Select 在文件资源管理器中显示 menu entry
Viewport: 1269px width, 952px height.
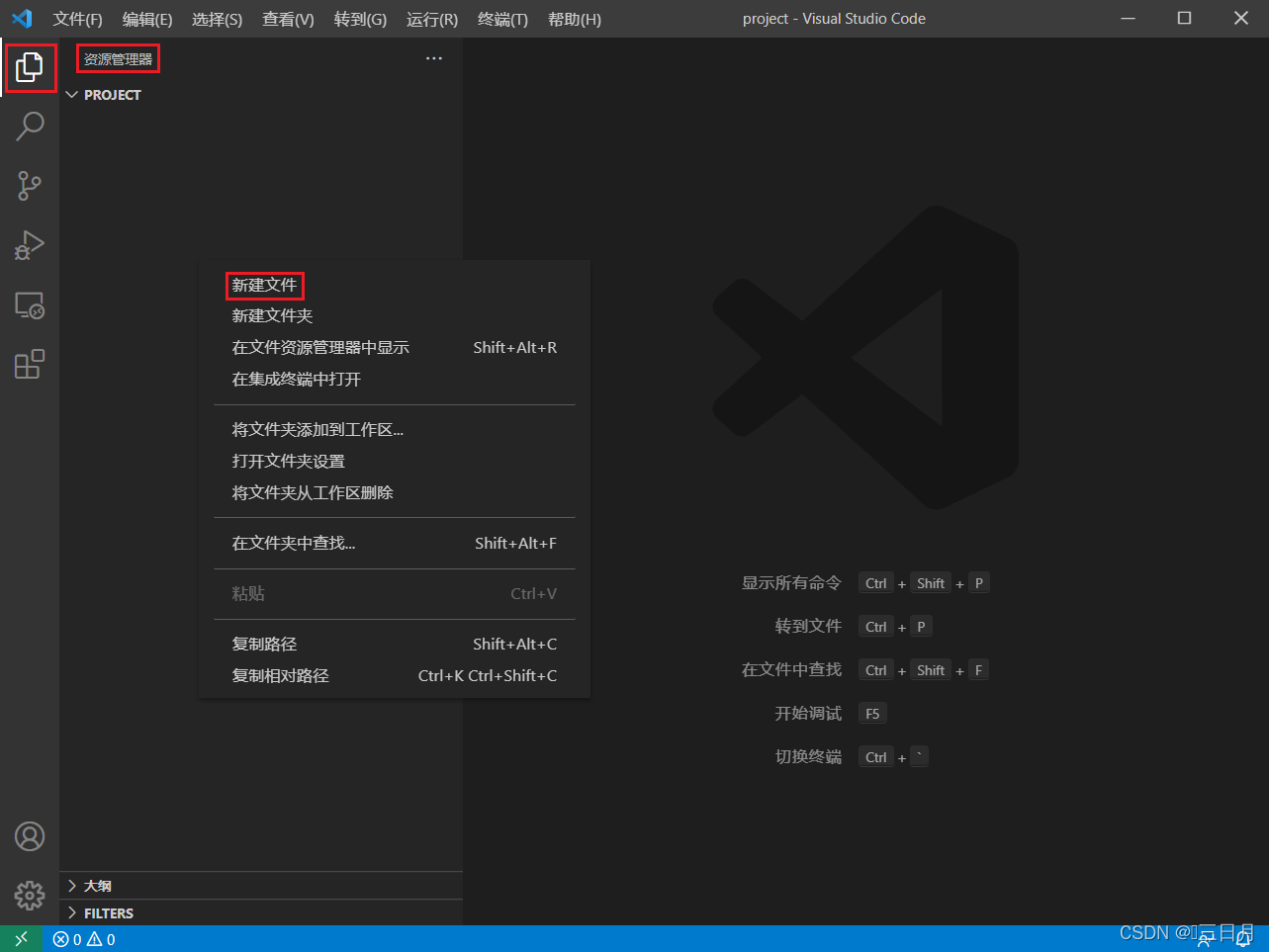[x=395, y=348]
